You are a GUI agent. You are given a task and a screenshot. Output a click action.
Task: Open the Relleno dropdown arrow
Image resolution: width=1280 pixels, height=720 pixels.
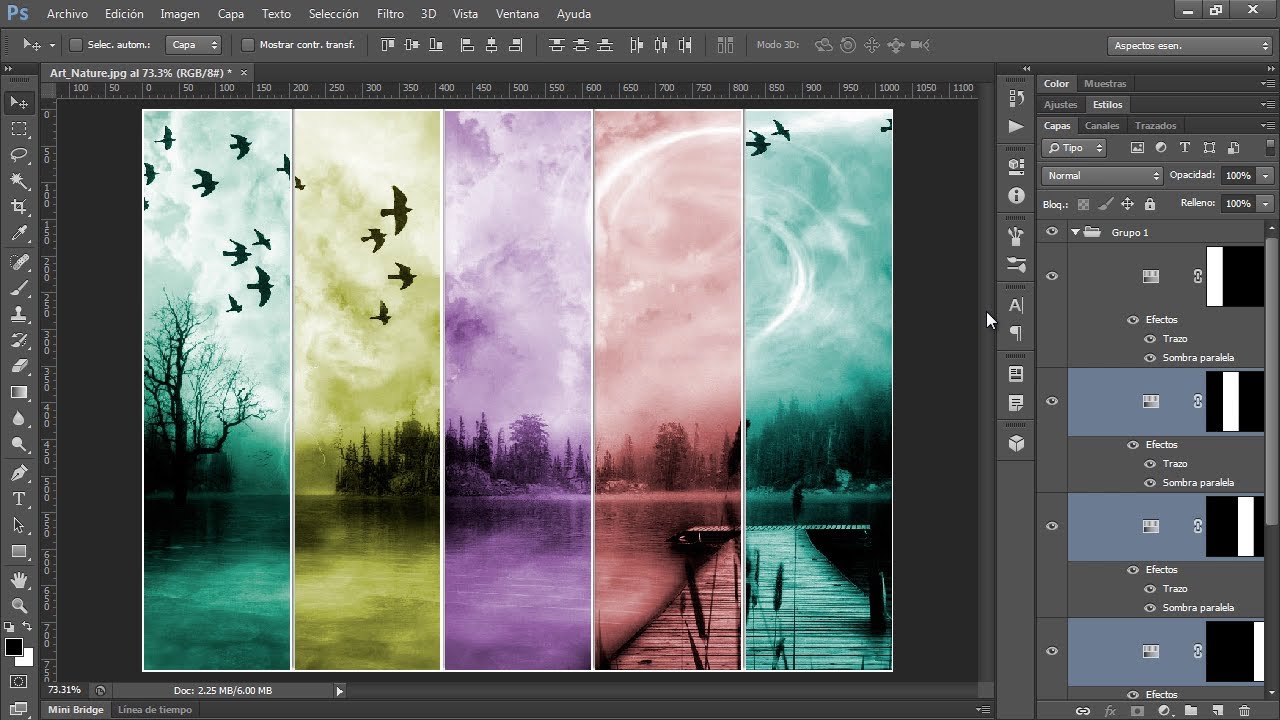tap(1266, 204)
